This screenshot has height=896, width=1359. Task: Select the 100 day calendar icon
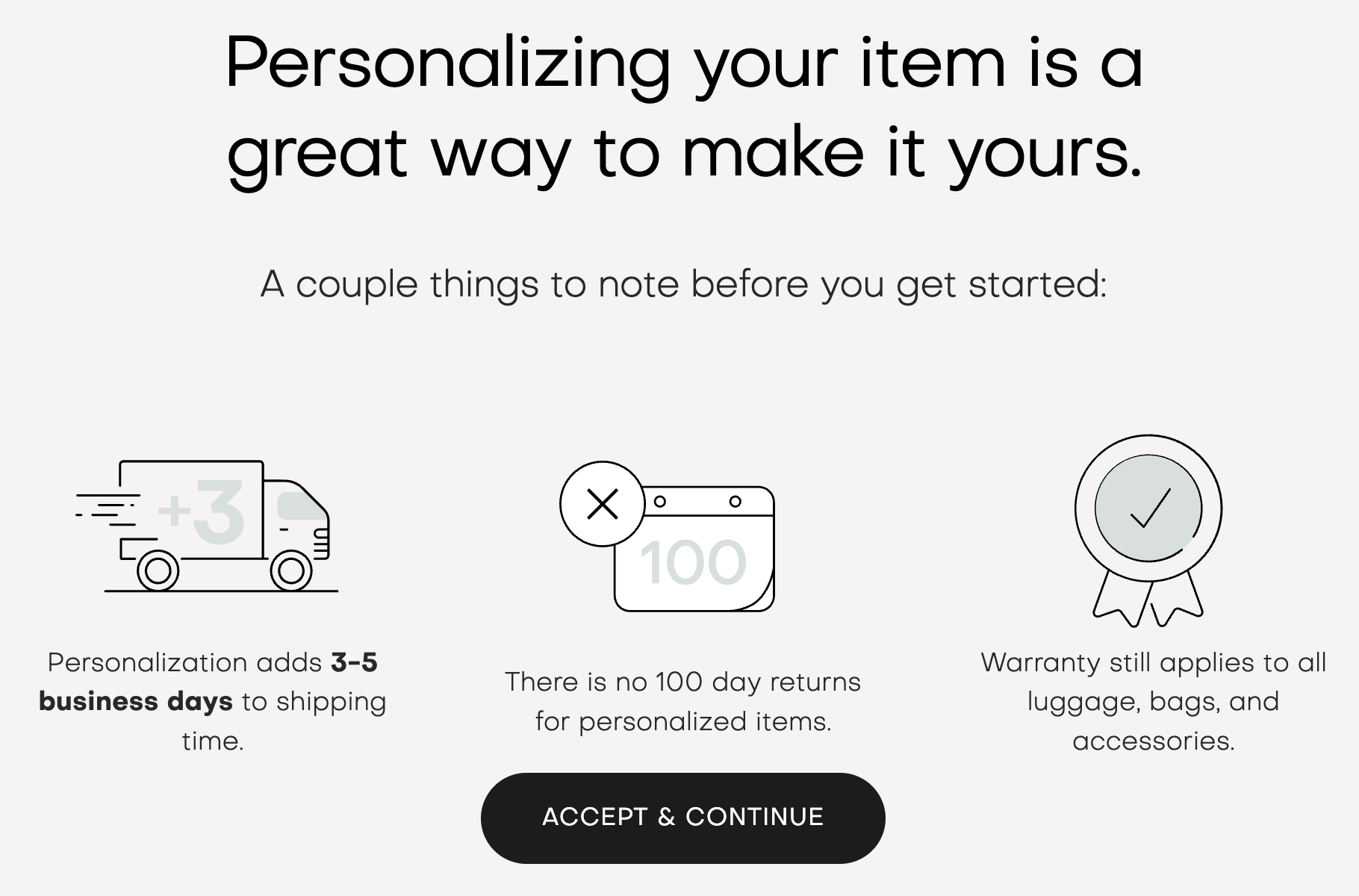[668, 537]
